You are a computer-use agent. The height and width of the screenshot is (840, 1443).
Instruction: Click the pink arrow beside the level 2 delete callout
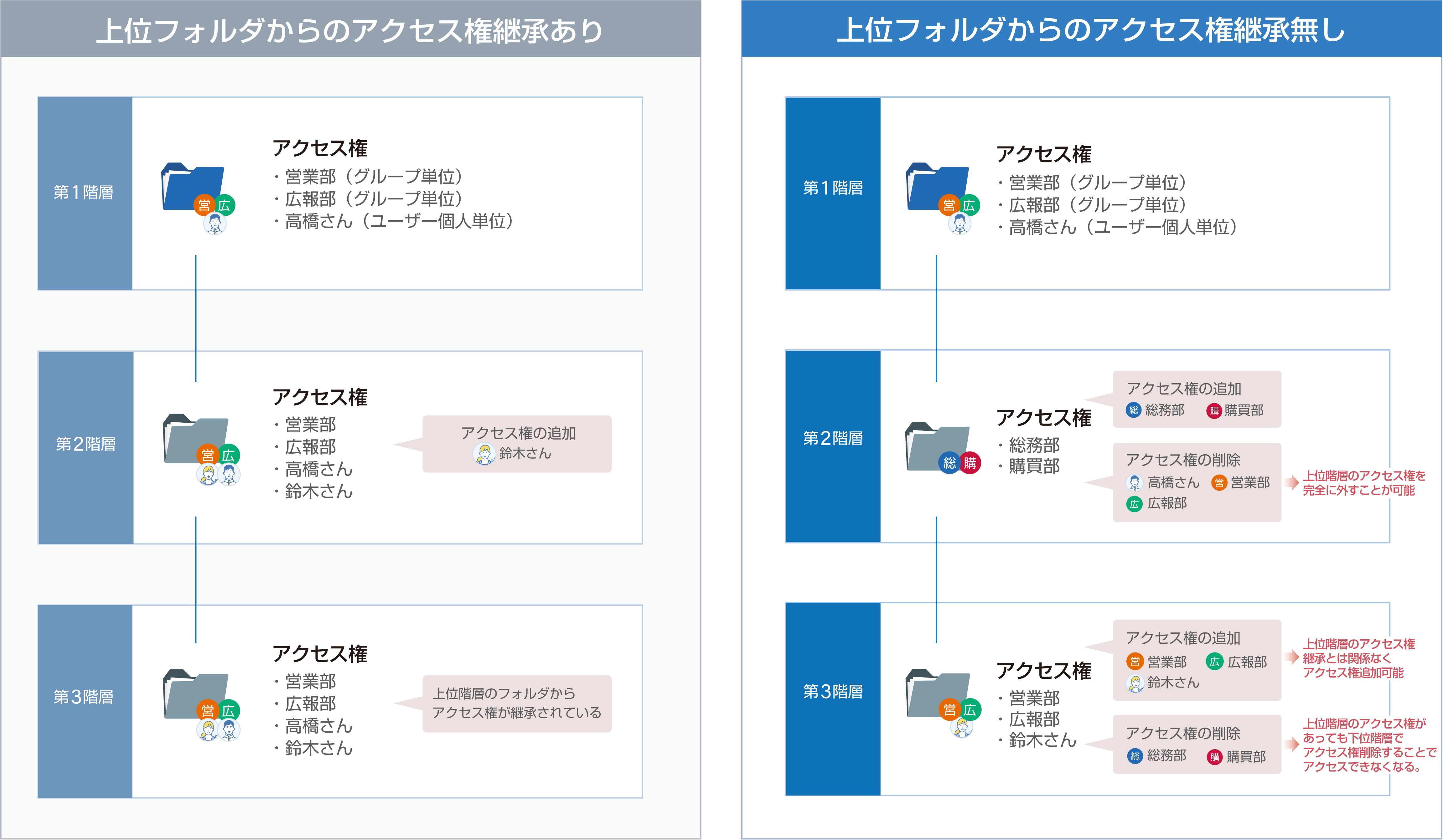pyautogui.click(x=1291, y=483)
